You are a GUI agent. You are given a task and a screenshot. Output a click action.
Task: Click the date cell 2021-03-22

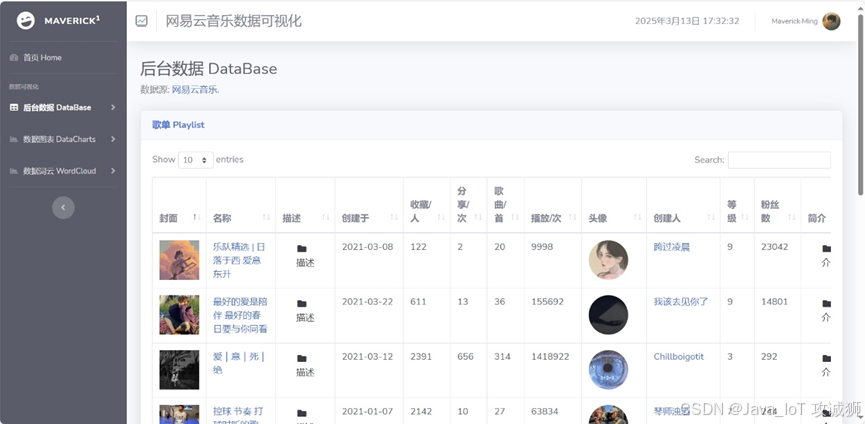click(x=367, y=302)
